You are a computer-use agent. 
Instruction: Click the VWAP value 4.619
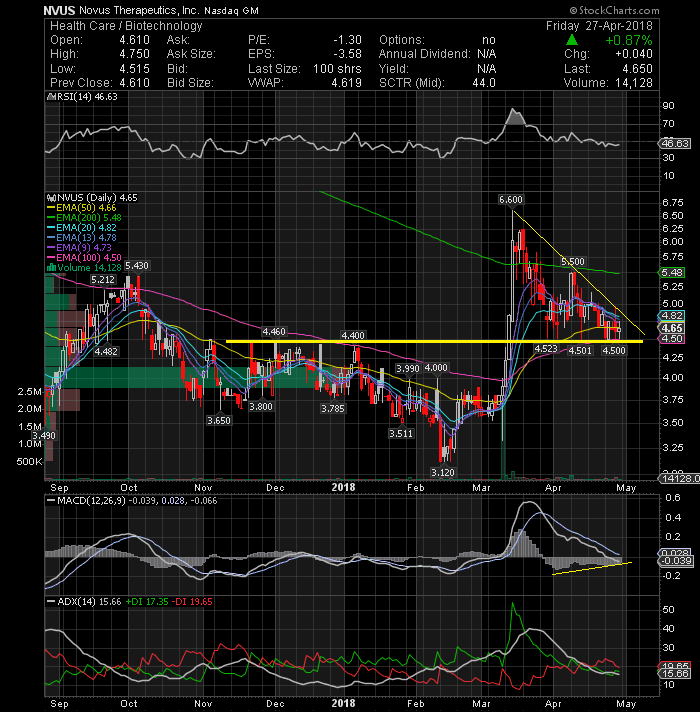(347, 83)
